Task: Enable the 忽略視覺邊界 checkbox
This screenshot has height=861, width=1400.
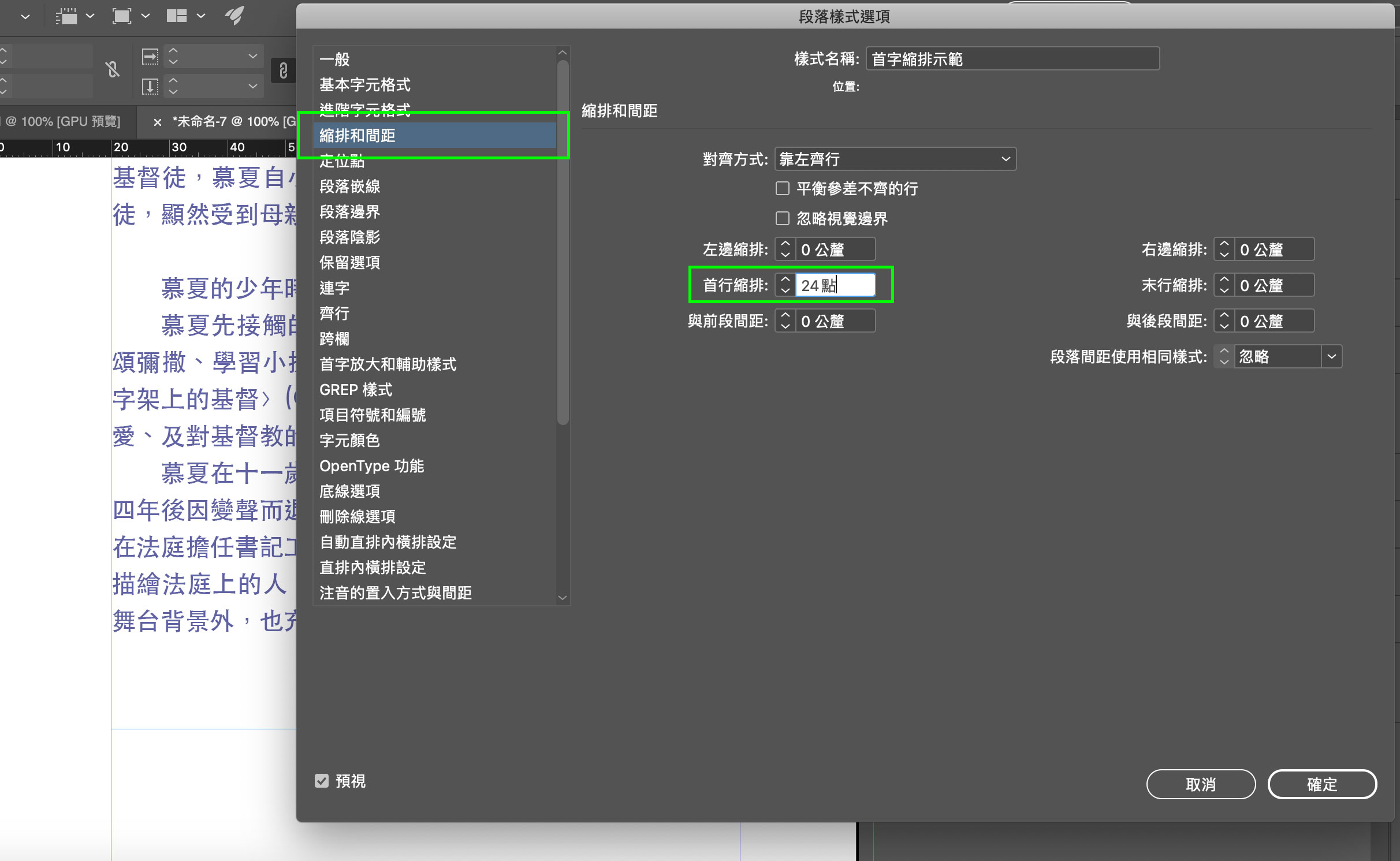Action: pos(783,218)
